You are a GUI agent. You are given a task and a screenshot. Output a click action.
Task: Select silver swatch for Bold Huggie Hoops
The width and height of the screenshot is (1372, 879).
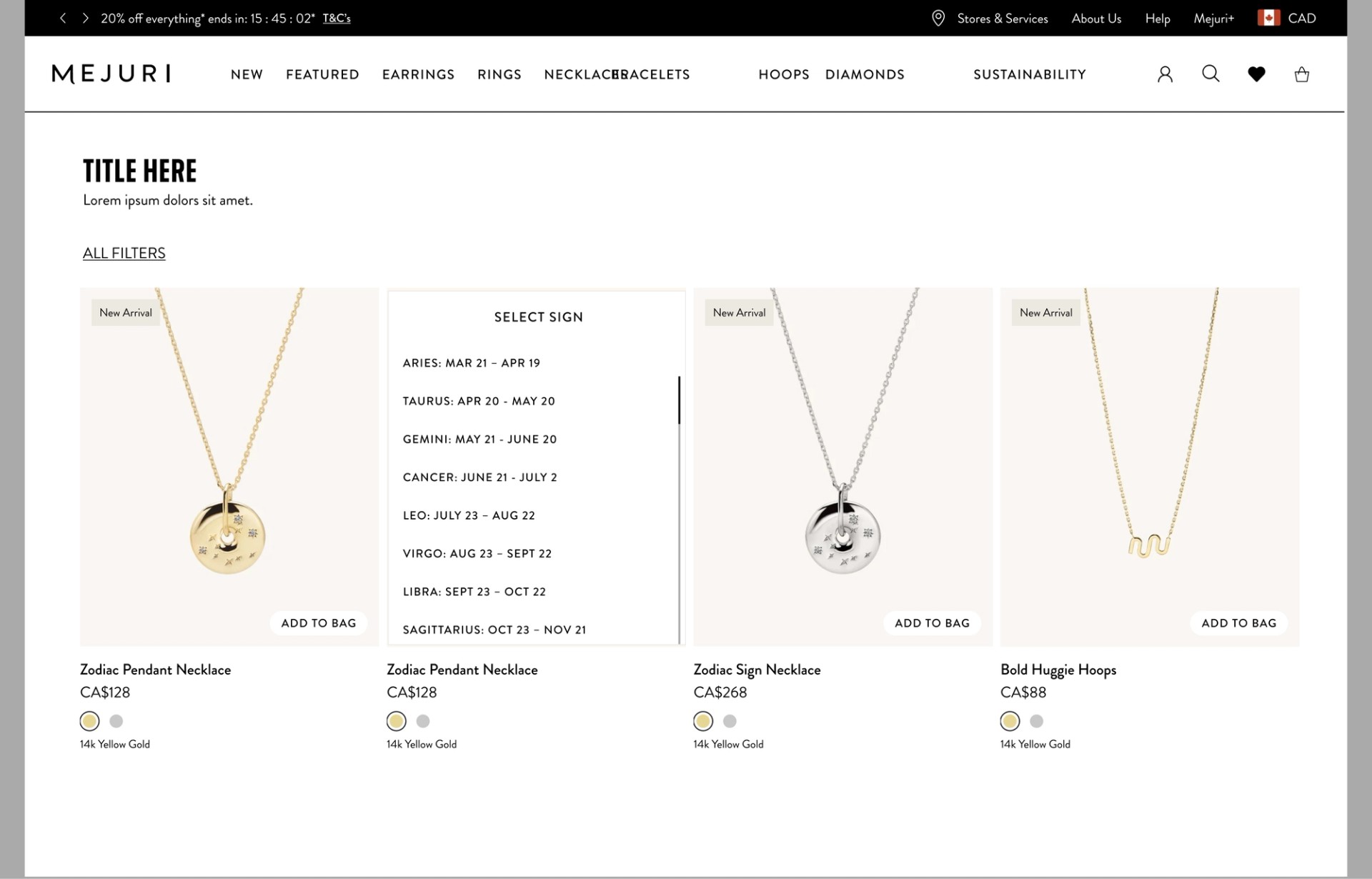(x=1036, y=721)
